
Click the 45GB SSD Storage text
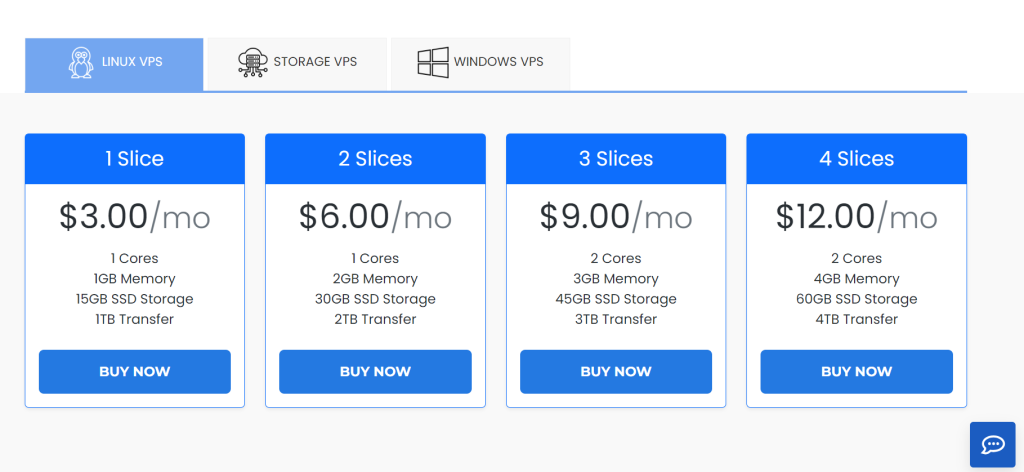[616, 299]
